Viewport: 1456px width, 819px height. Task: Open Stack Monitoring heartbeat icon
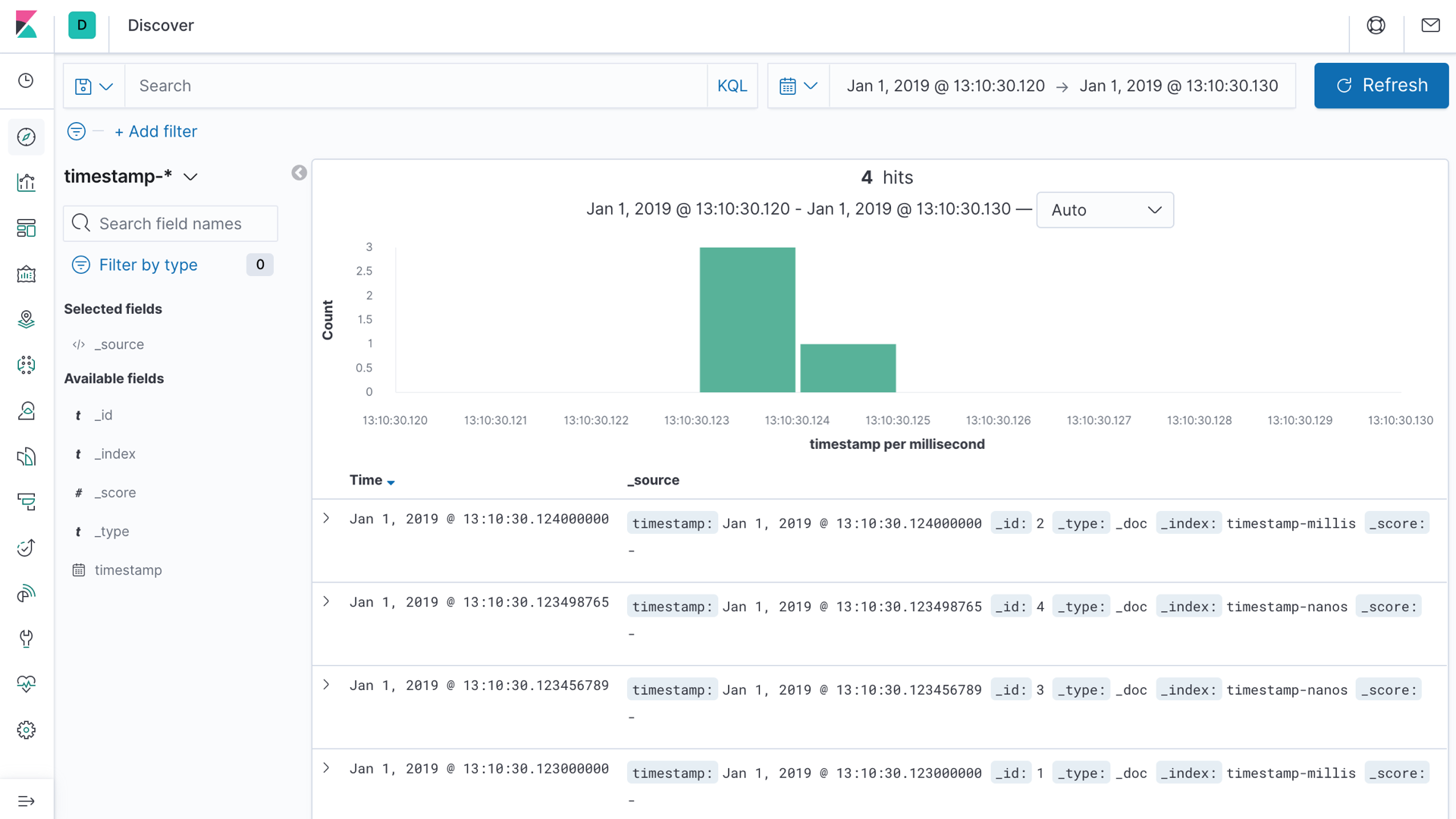(27, 684)
